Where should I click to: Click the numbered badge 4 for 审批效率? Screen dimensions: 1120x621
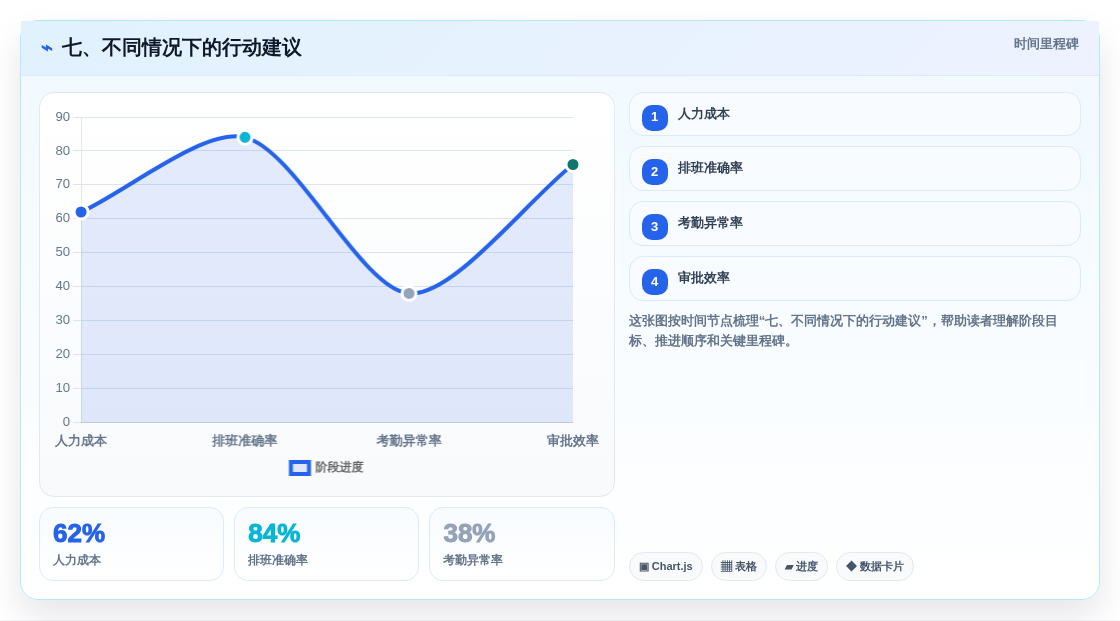coord(654,282)
